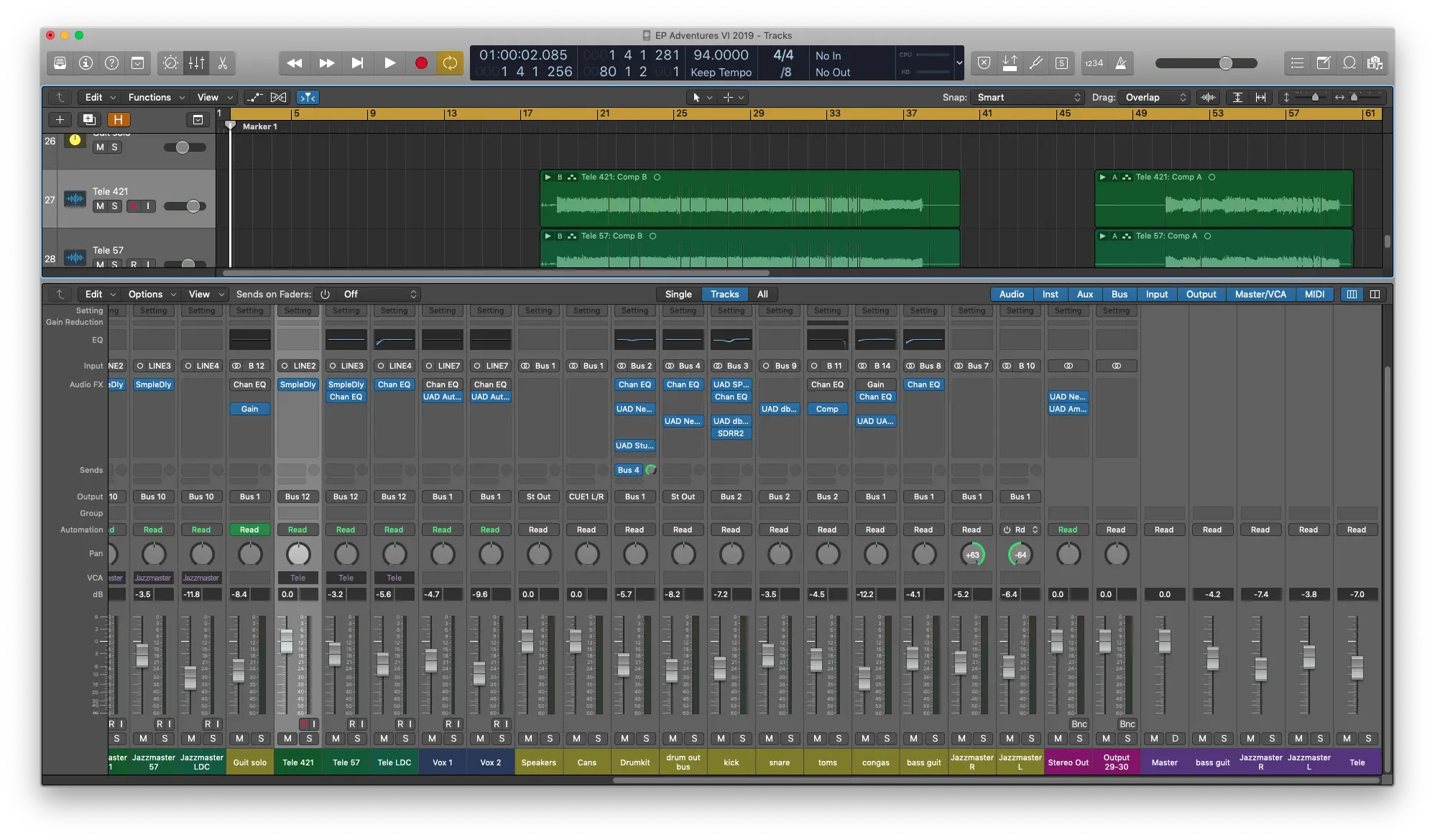This screenshot has width=1435, height=840.
Task: Toggle the metronome click icon
Action: click(1120, 63)
